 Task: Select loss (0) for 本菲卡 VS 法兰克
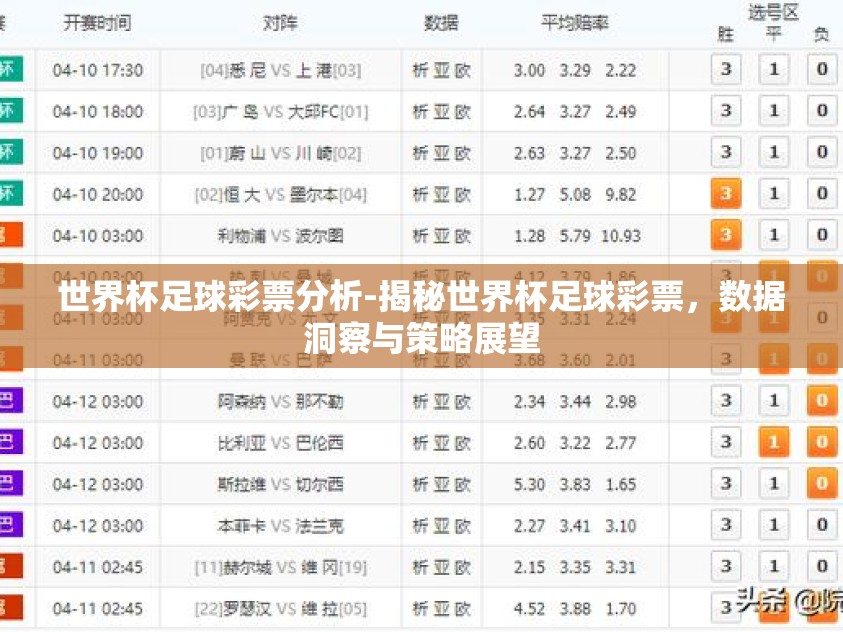821,525
